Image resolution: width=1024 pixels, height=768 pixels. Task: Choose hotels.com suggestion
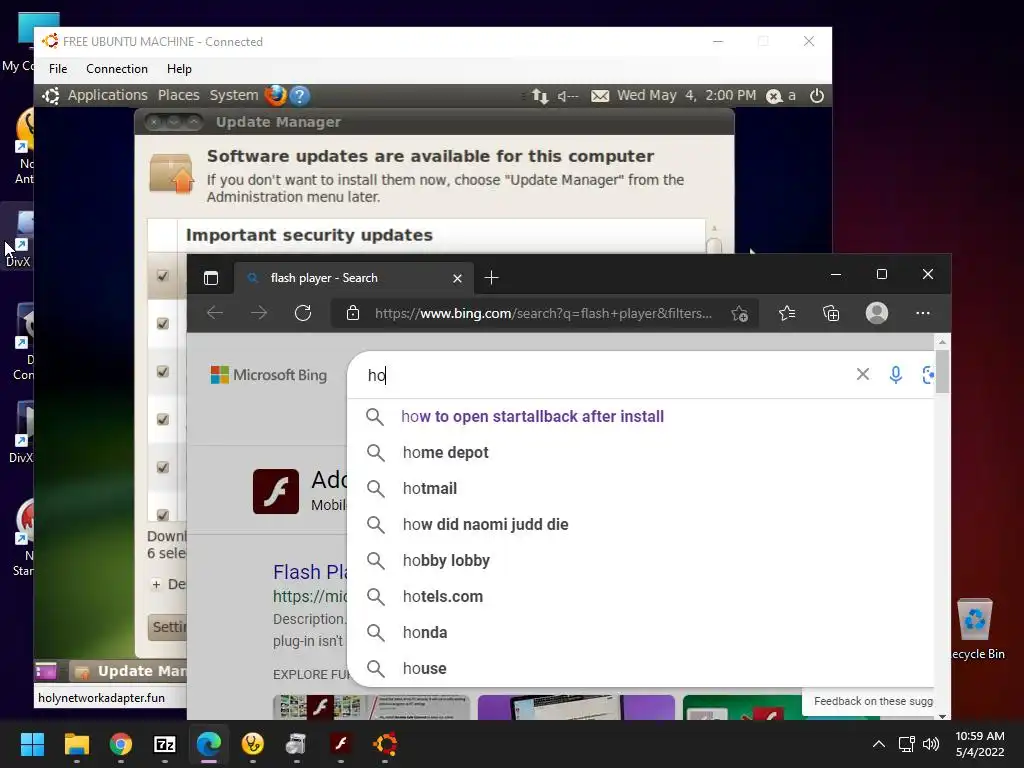click(x=641, y=596)
